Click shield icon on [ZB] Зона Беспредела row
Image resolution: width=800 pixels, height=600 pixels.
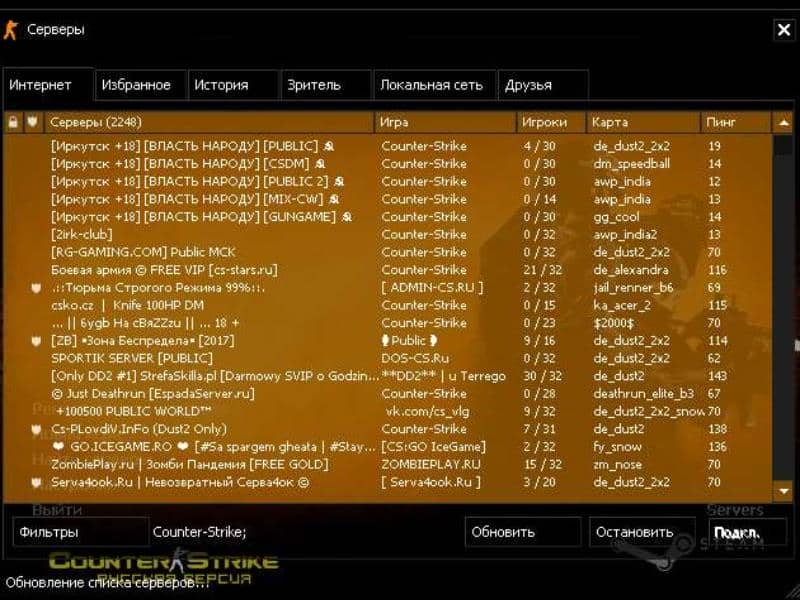(x=36, y=341)
